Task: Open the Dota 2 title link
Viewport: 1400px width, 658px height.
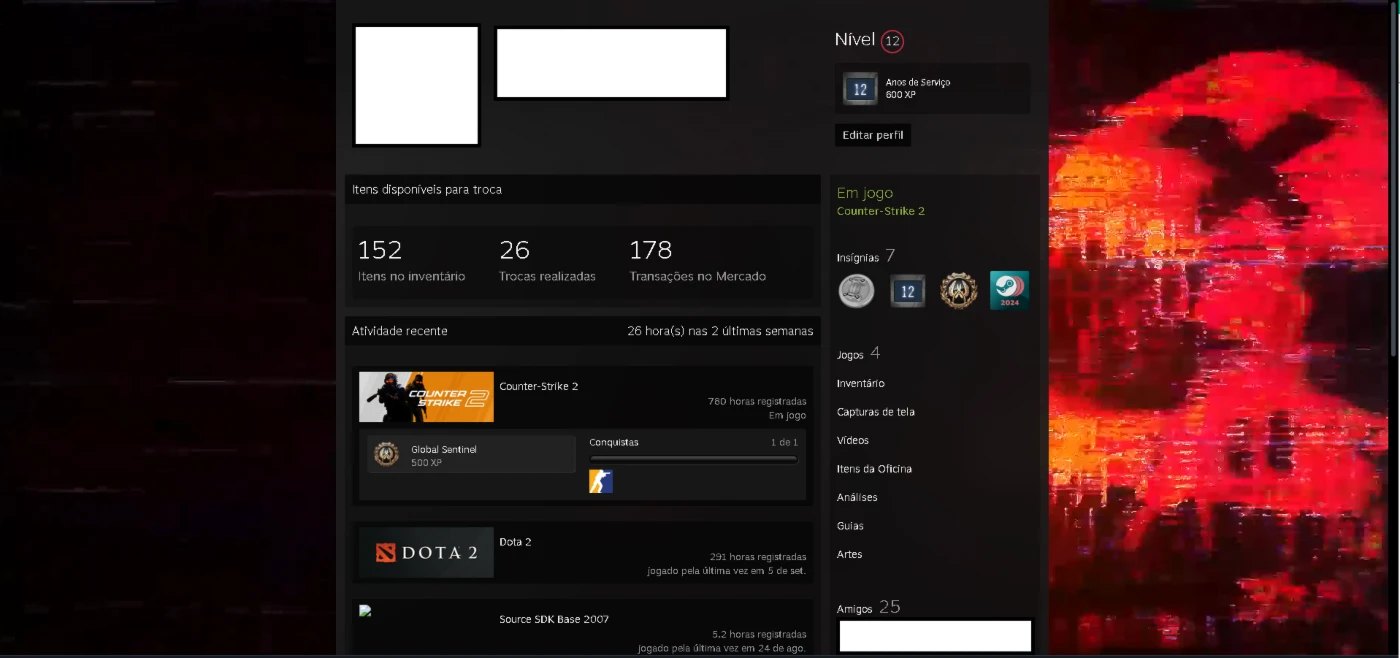Action: click(x=516, y=542)
